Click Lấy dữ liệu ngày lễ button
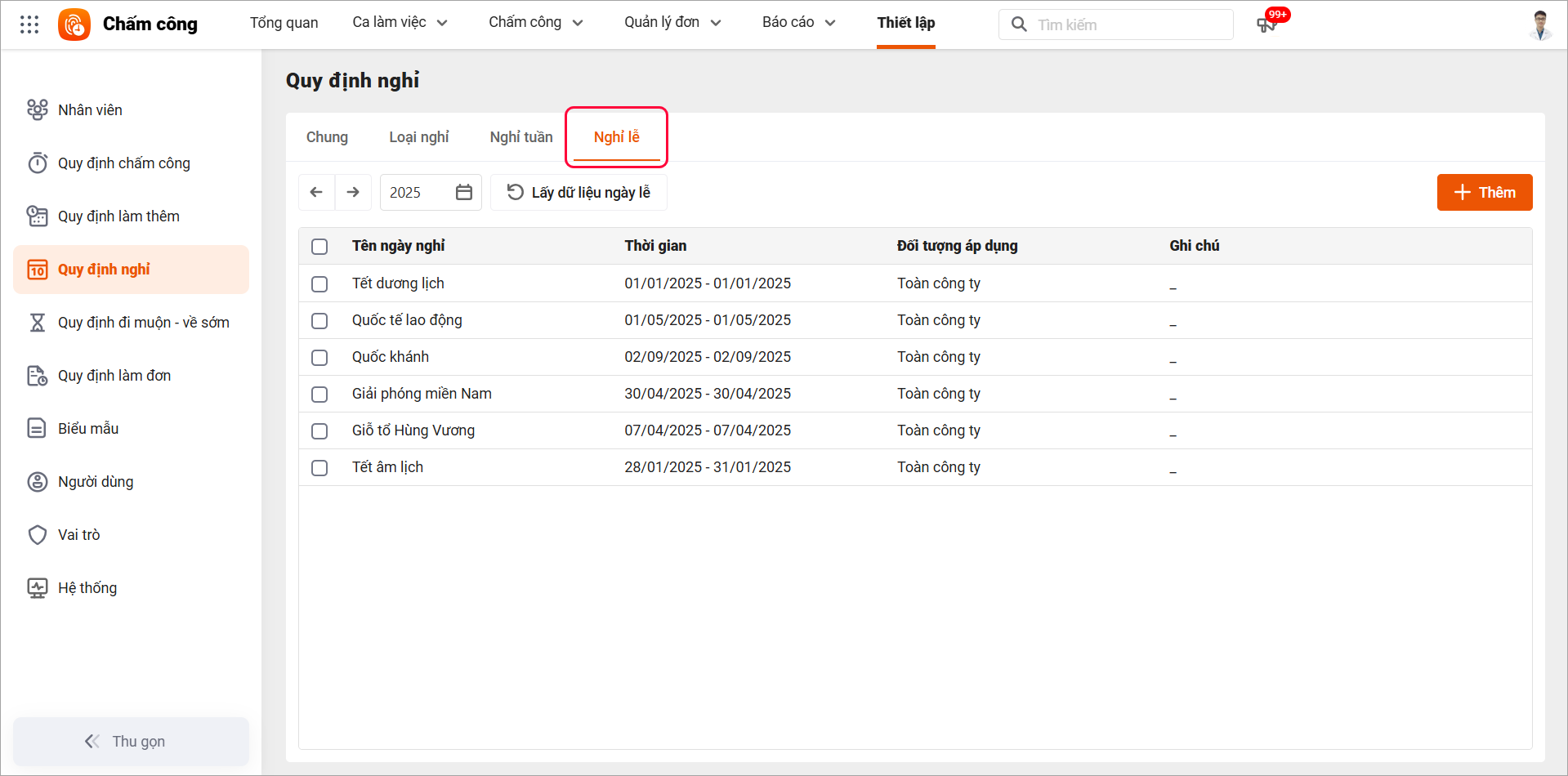1568x776 pixels. tap(579, 193)
